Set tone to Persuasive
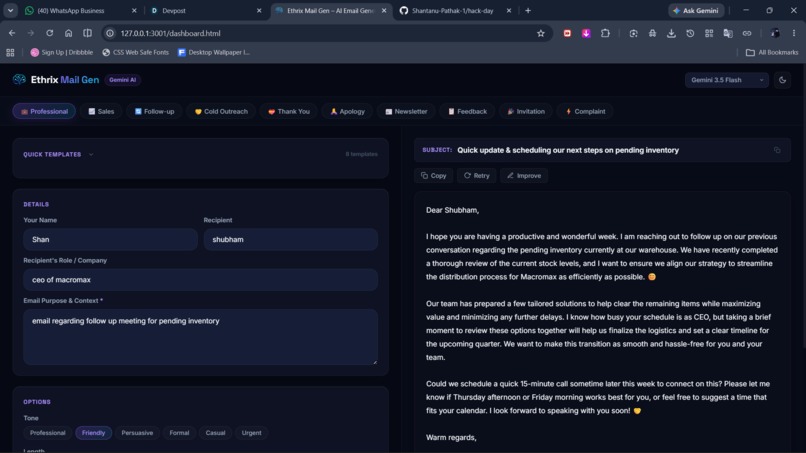 (137, 433)
